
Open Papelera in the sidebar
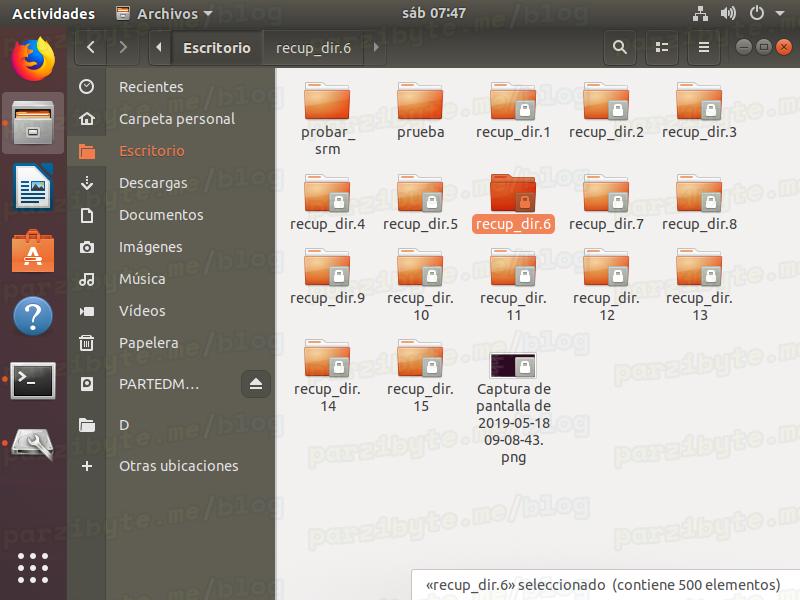171,343
